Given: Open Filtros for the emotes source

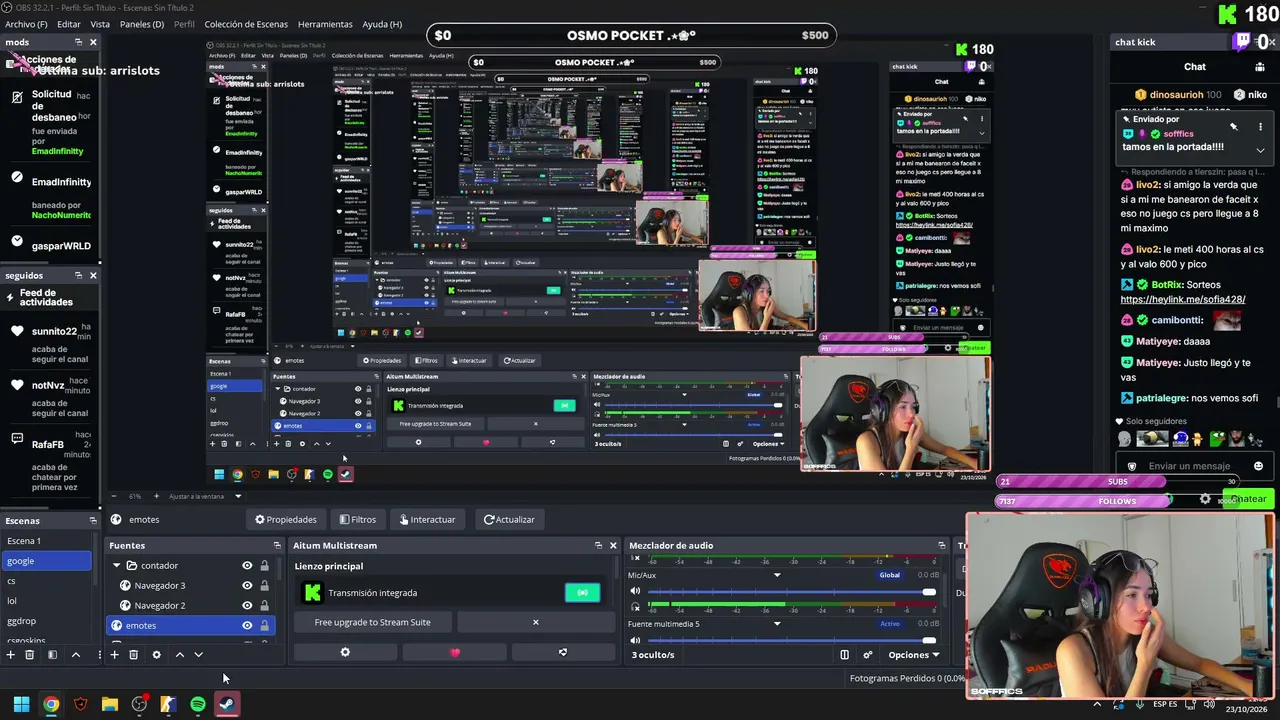Looking at the screenshot, I should pyautogui.click(x=357, y=519).
